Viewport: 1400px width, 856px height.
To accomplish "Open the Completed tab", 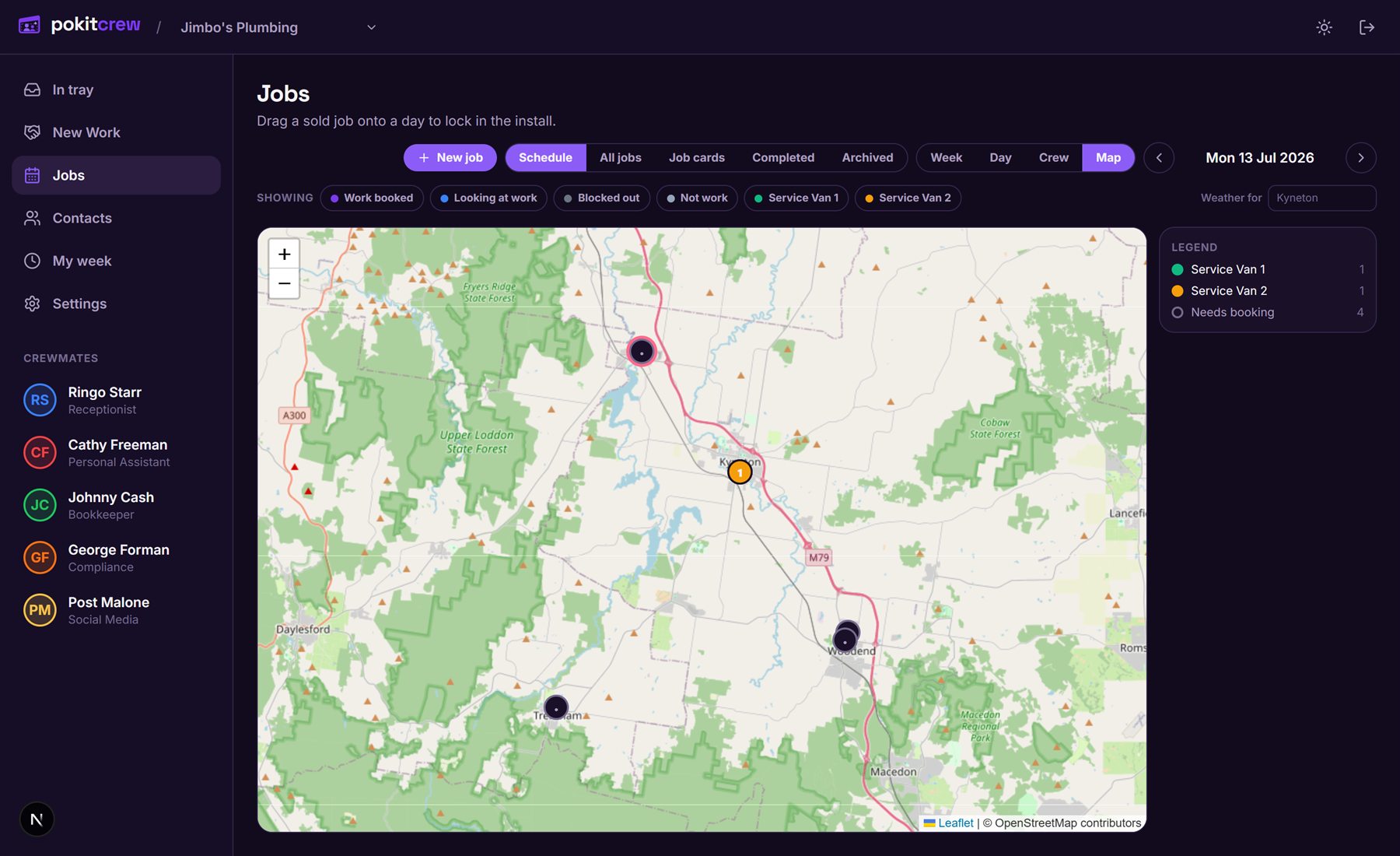I will pyautogui.click(x=782, y=158).
